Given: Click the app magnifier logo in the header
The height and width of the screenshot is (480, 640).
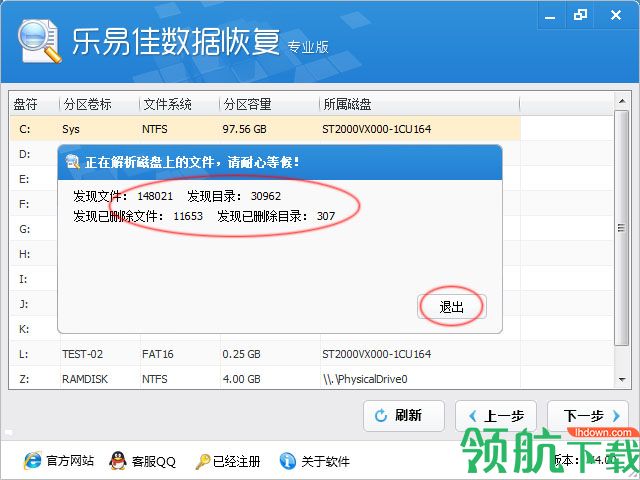Looking at the screenshot, I should click(39, 41).
